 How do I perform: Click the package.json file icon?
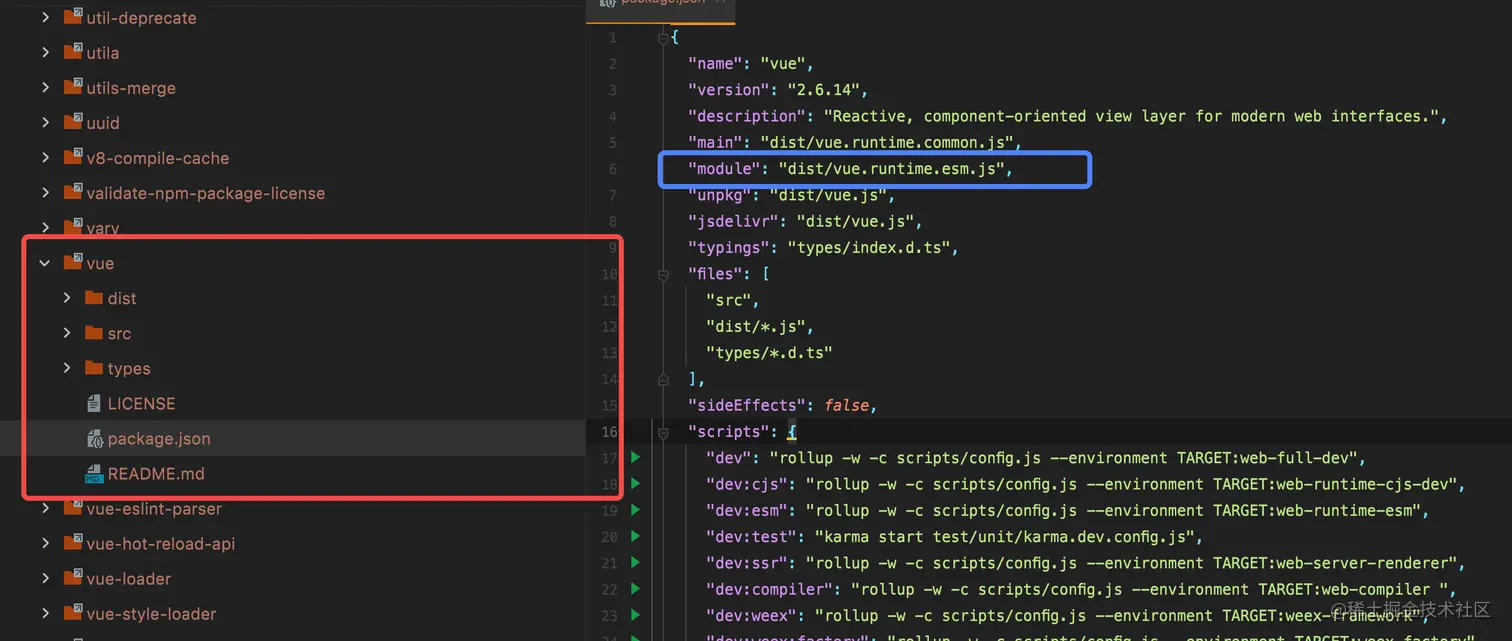coord(94,439)
